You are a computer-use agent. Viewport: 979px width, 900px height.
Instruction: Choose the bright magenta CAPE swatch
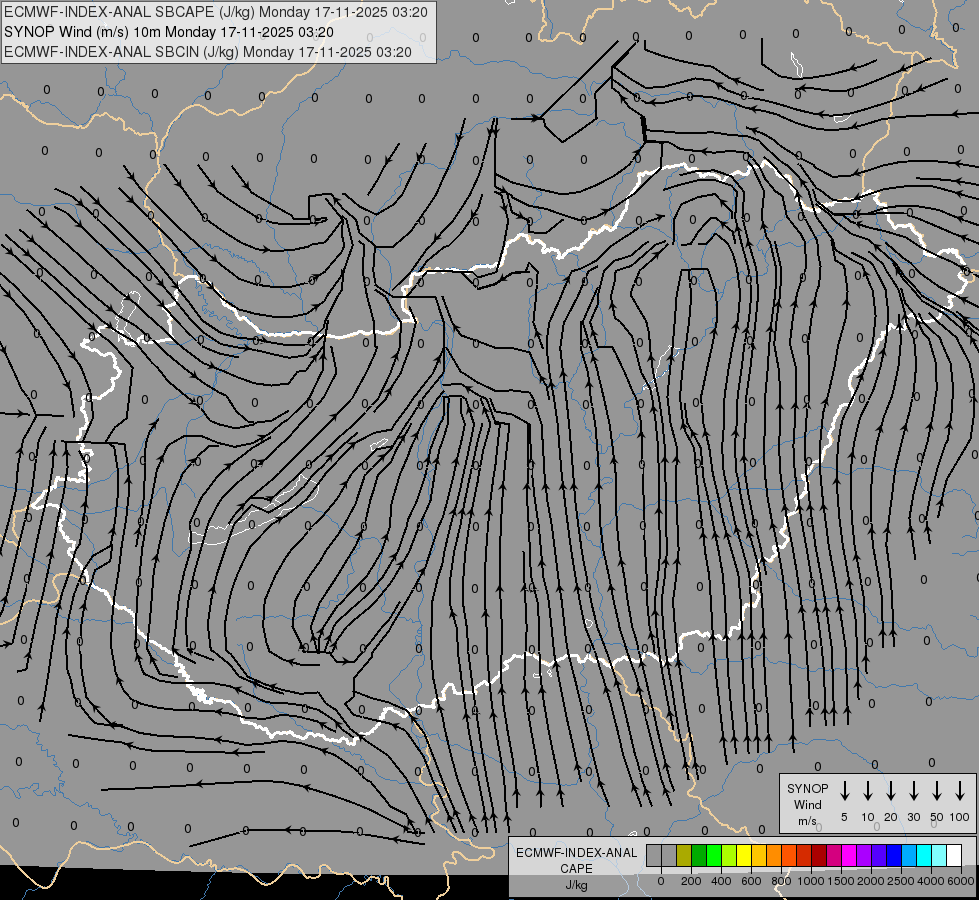pos(849,855)
